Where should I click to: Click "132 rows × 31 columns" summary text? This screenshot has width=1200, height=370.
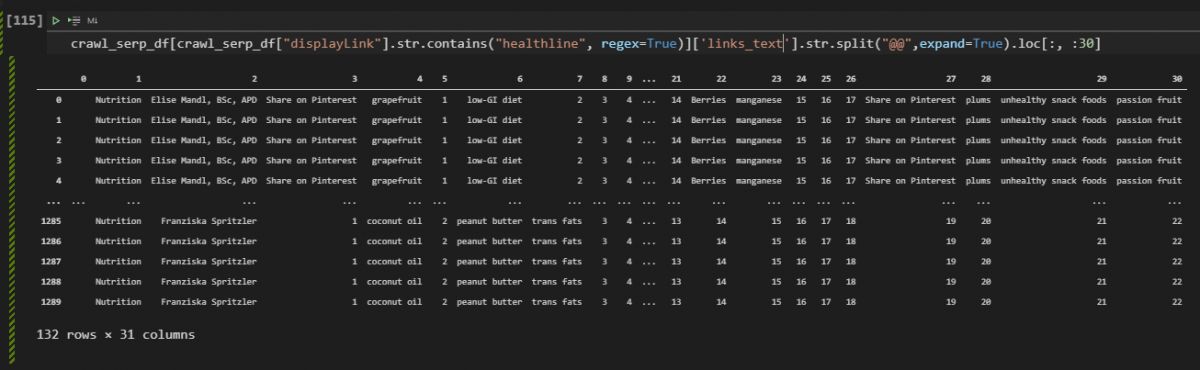(115, 335)
